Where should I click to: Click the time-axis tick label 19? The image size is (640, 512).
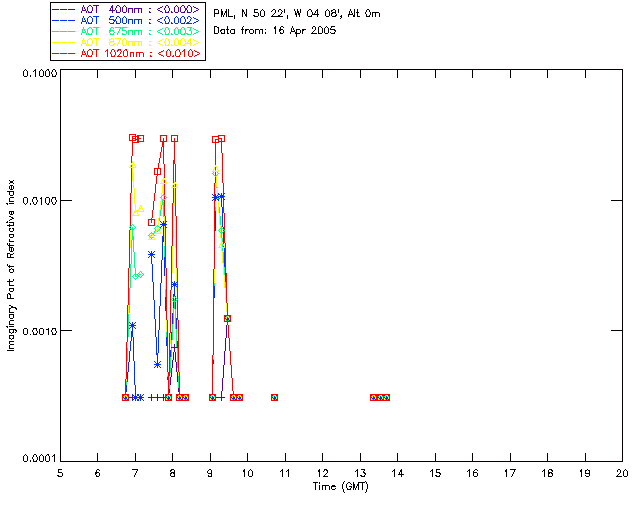click(x=585, y=473)
